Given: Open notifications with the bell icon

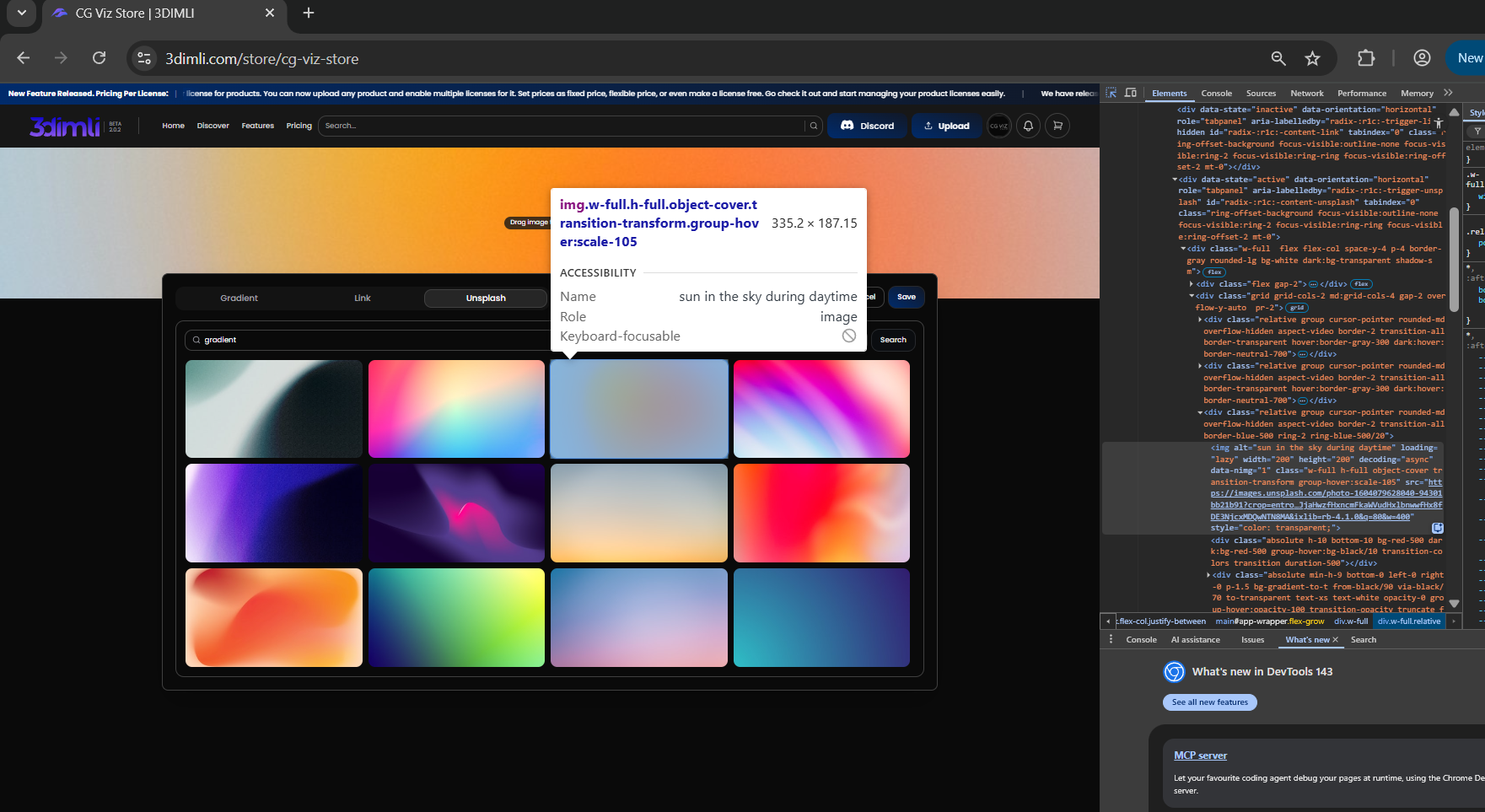Looking at the screenshot, I should pos(1028,126).
